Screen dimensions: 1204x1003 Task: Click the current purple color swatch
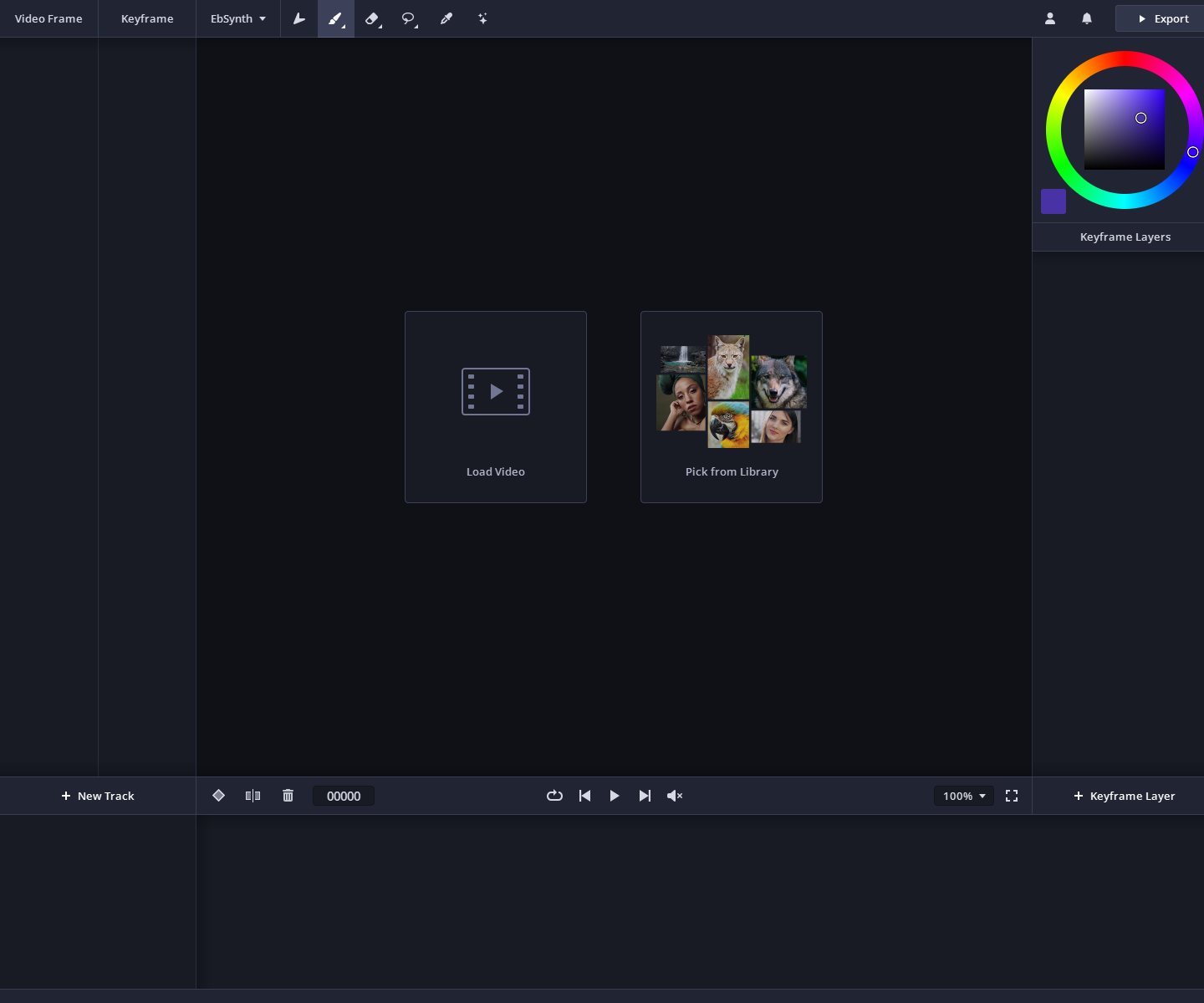[1053, 201]
